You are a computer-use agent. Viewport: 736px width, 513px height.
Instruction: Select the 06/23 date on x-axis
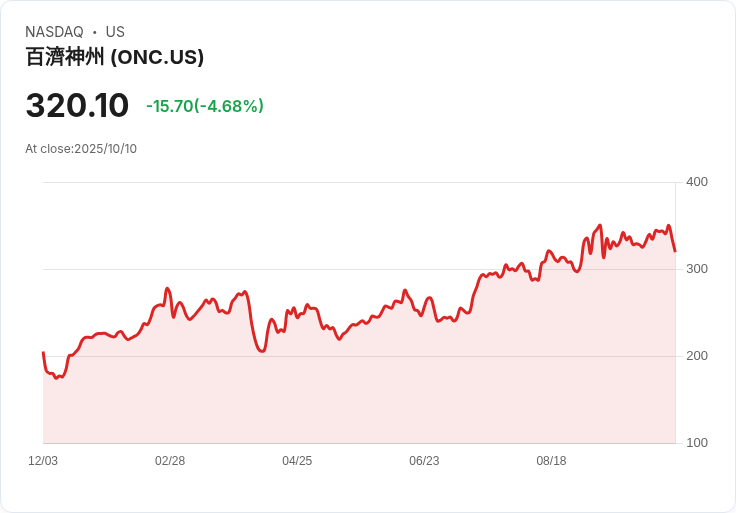pos(424,461)
